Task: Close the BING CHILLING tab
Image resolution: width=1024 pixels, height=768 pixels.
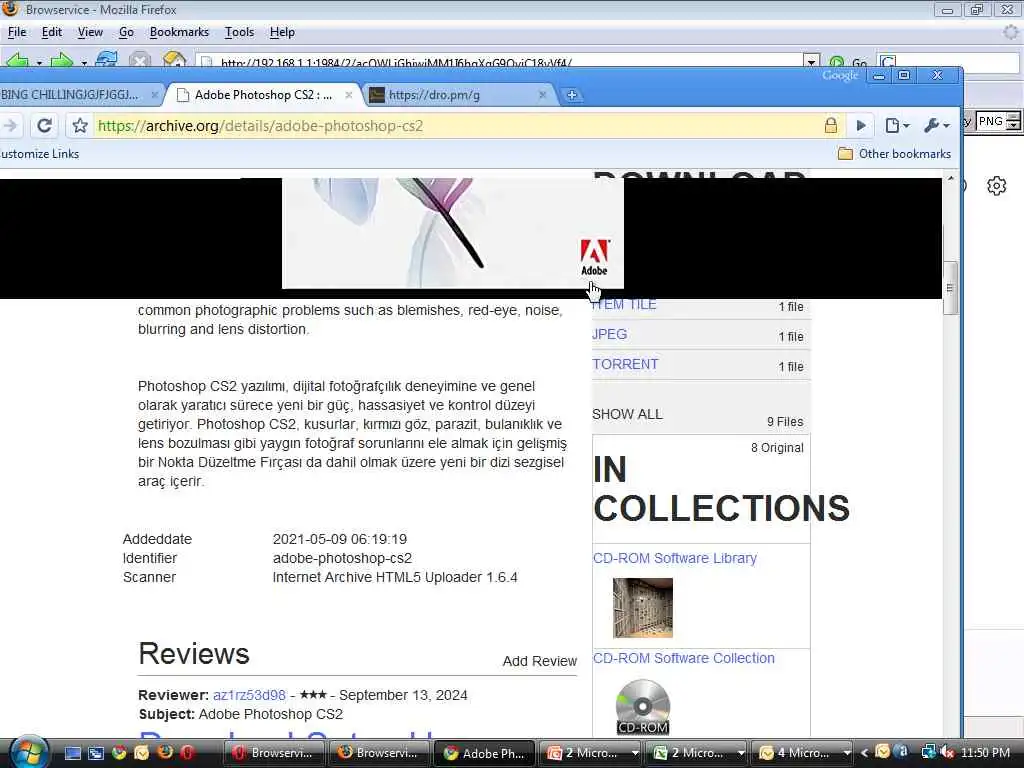Action: (155, 95)
